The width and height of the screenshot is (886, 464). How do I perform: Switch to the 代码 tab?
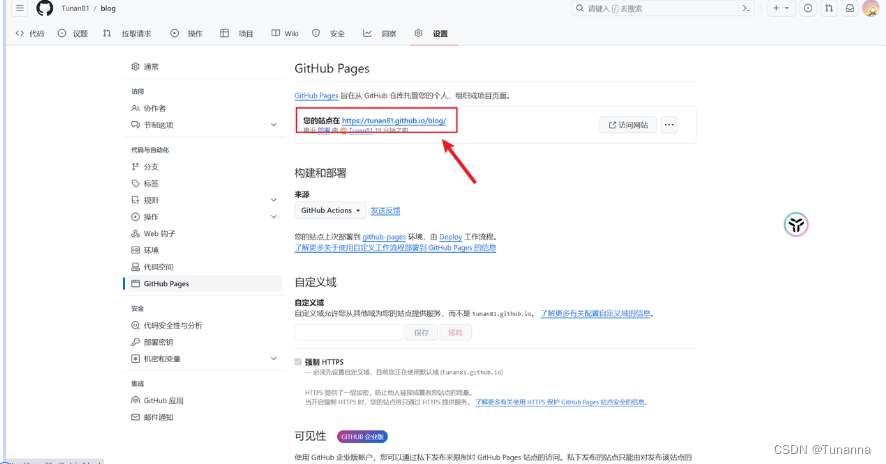coord(29,33)
